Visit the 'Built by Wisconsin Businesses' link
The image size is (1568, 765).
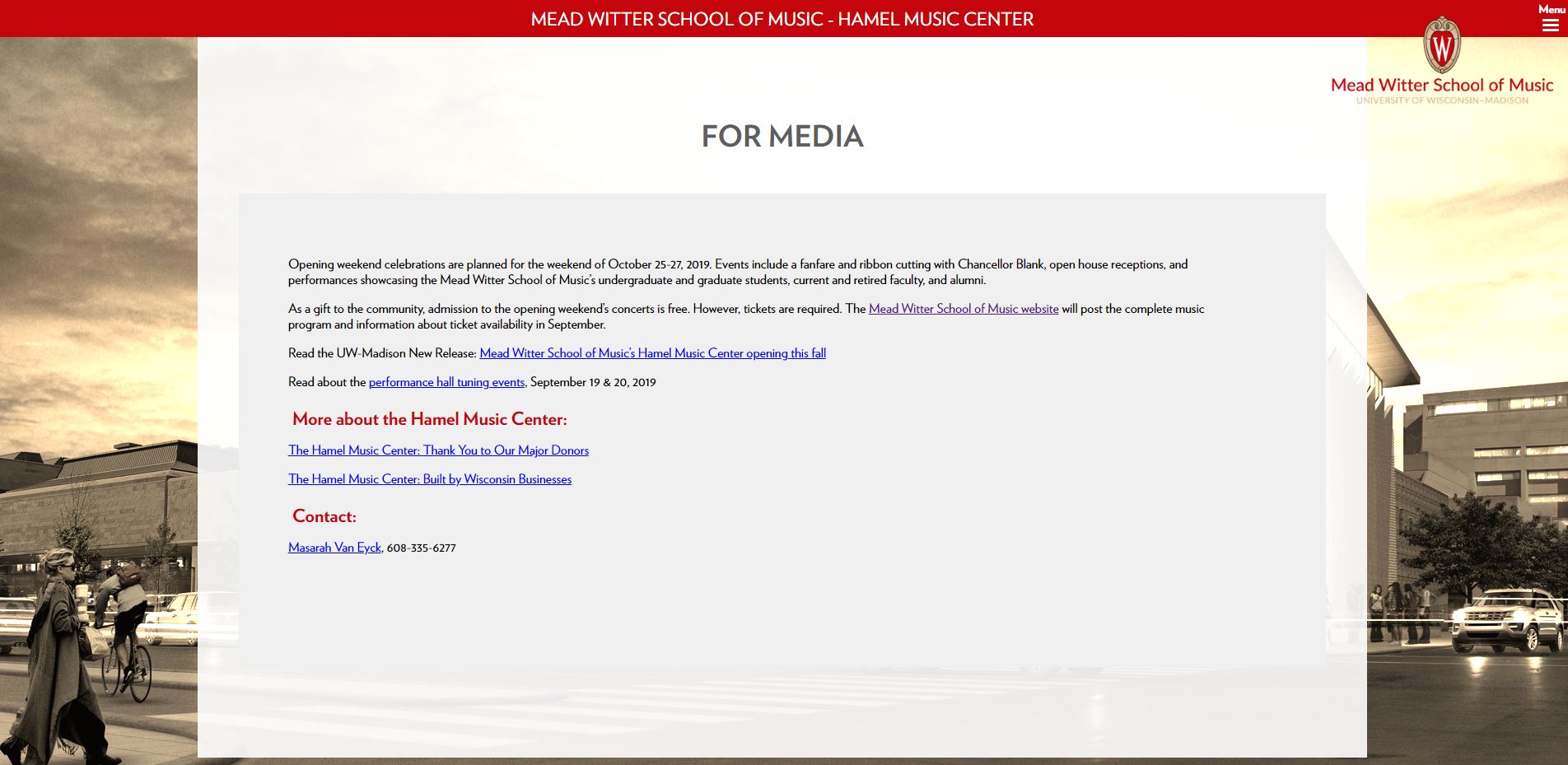(429, 479)
